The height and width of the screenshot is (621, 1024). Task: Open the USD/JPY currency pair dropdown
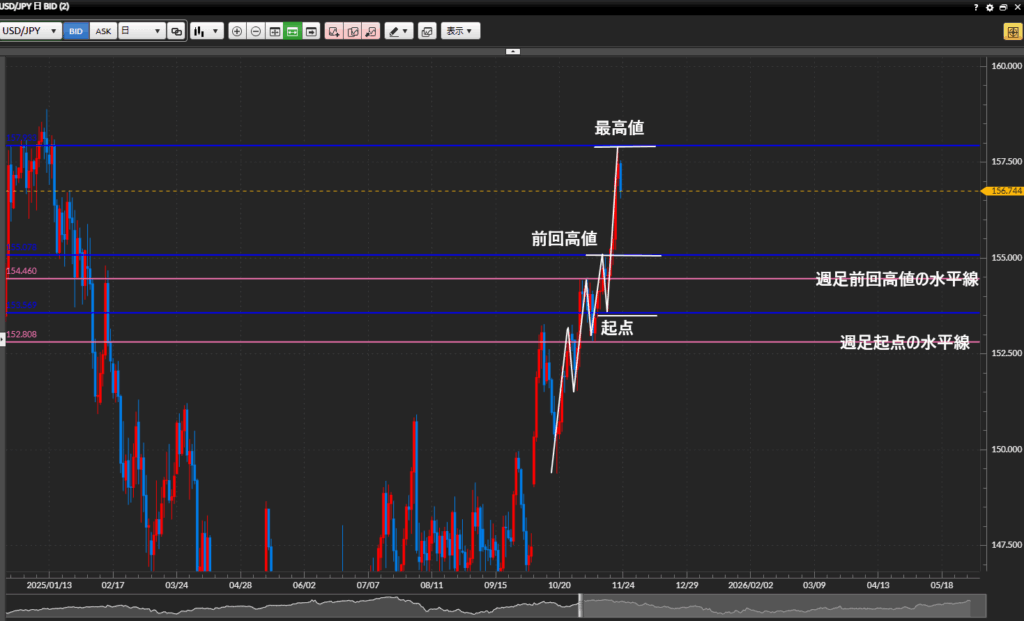coord(31,31)
